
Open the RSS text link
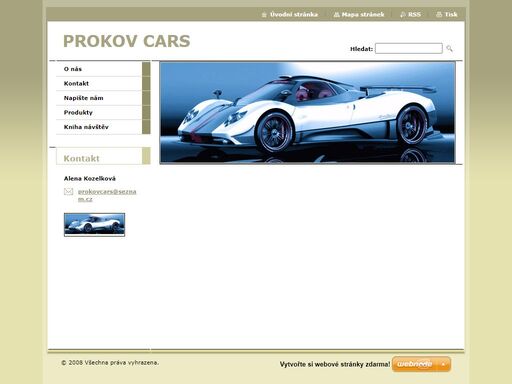pos(414,15)
